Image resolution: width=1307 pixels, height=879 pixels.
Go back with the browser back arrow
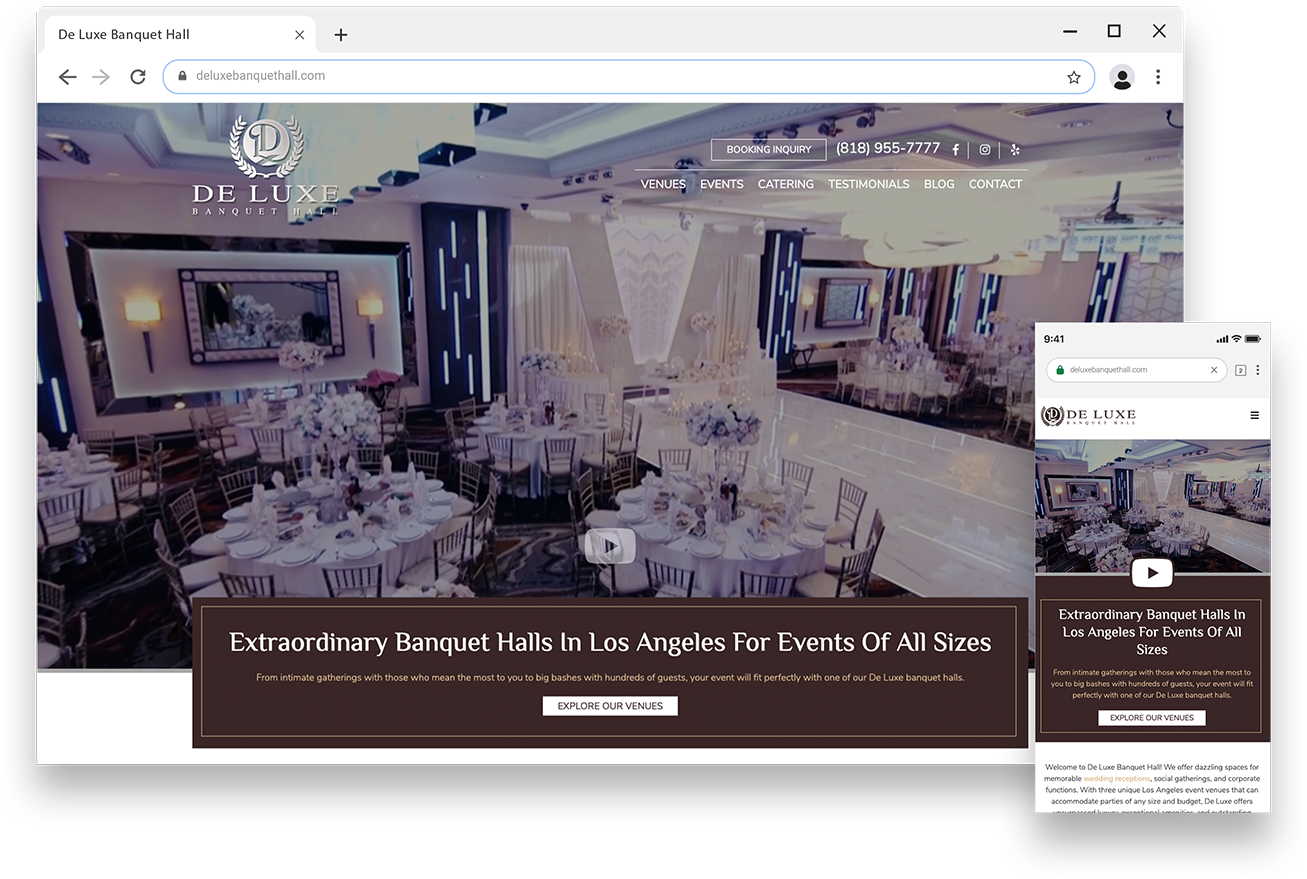click(x=67, y=77)
